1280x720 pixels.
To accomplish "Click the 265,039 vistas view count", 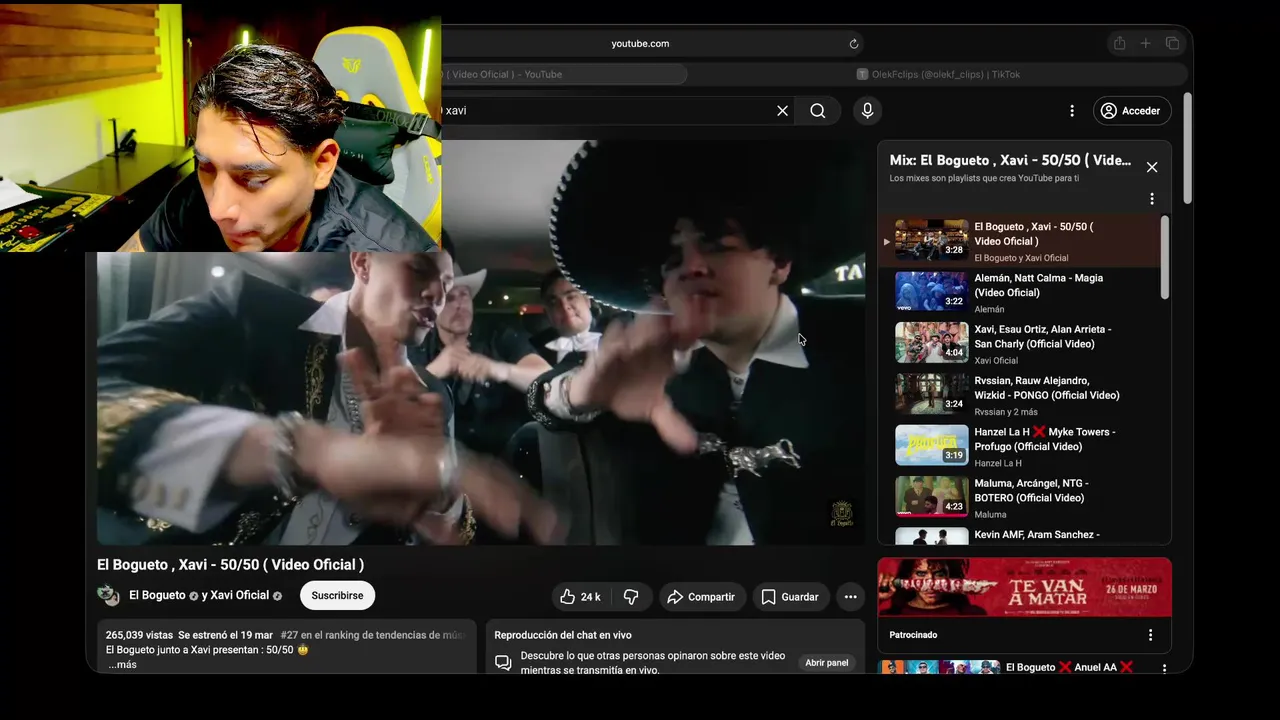I will (x=139, y=635).
